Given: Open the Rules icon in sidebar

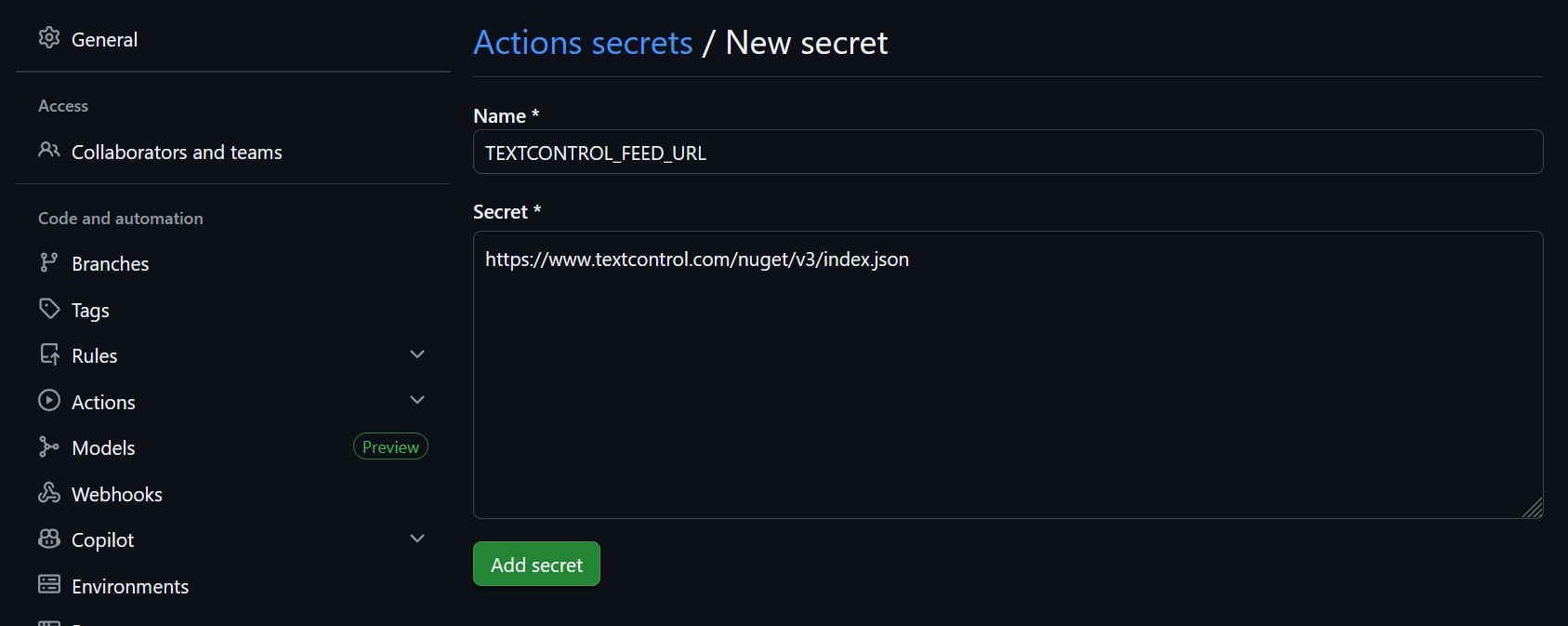Looking at the screenshot, I should tap(49, 354).
